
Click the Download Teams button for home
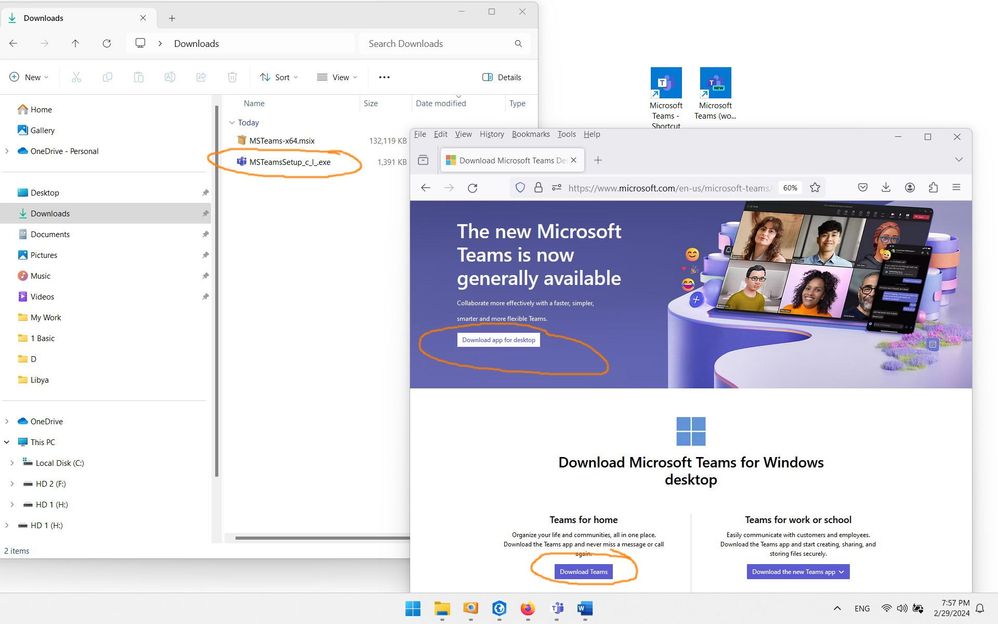pyautogui.click(x=583, y=571)
